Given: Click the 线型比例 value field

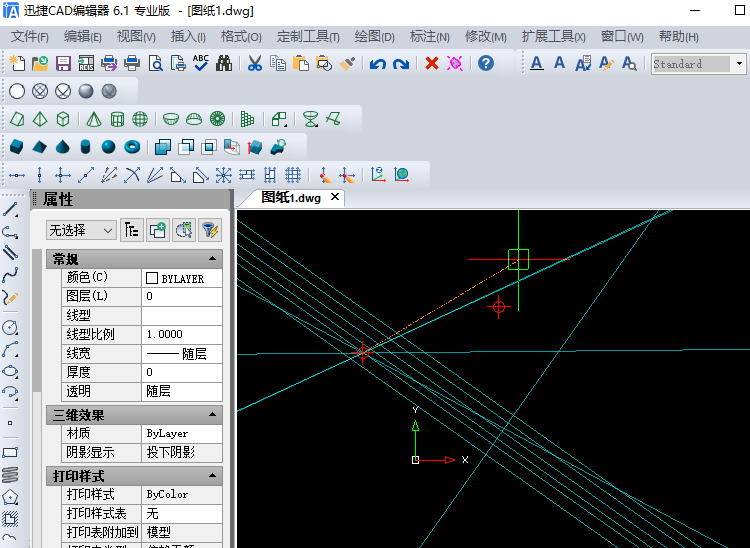Looking at the screenshot, I should [182, 334].
